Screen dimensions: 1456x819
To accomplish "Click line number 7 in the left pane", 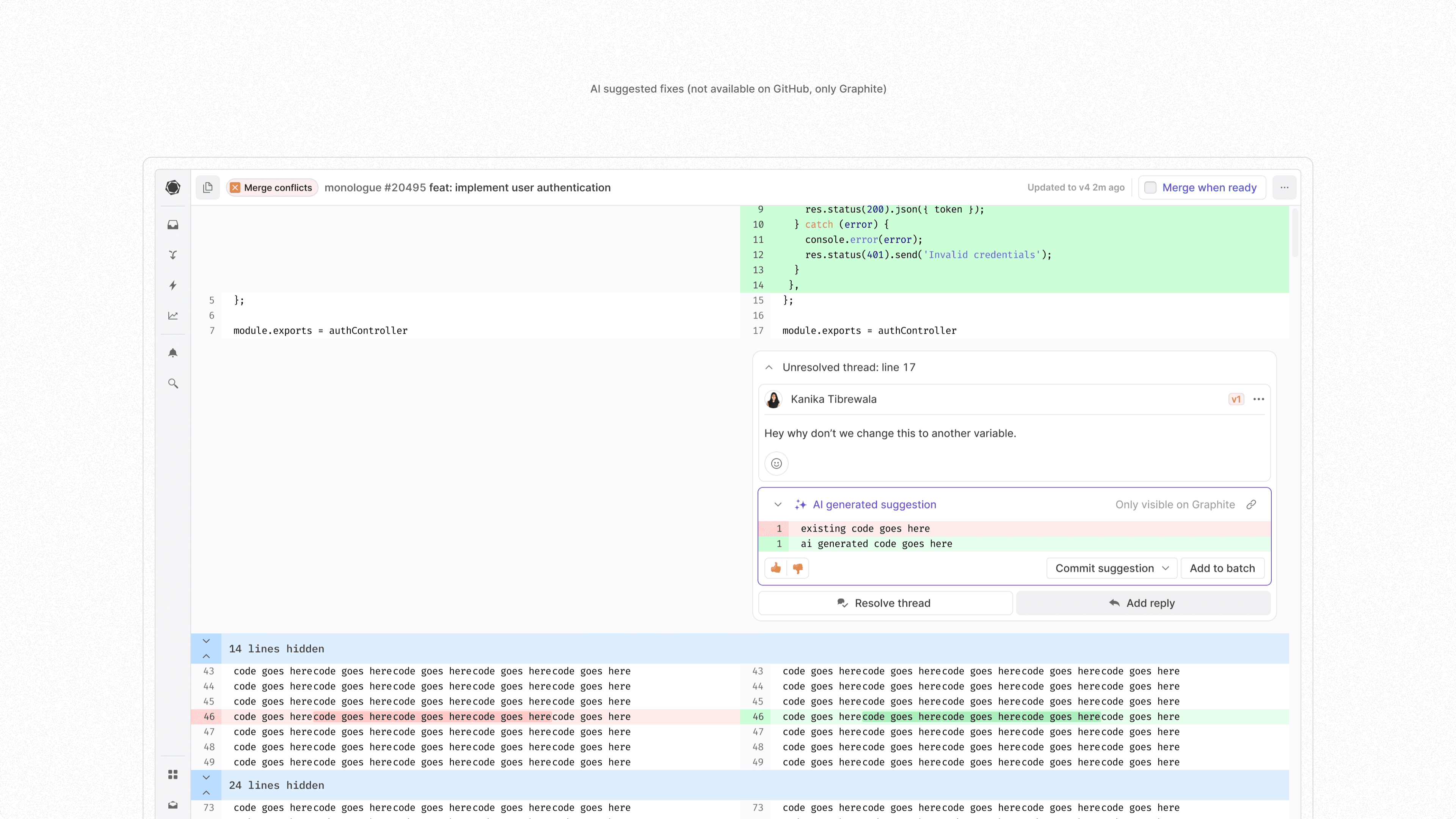I will point(212,331).
